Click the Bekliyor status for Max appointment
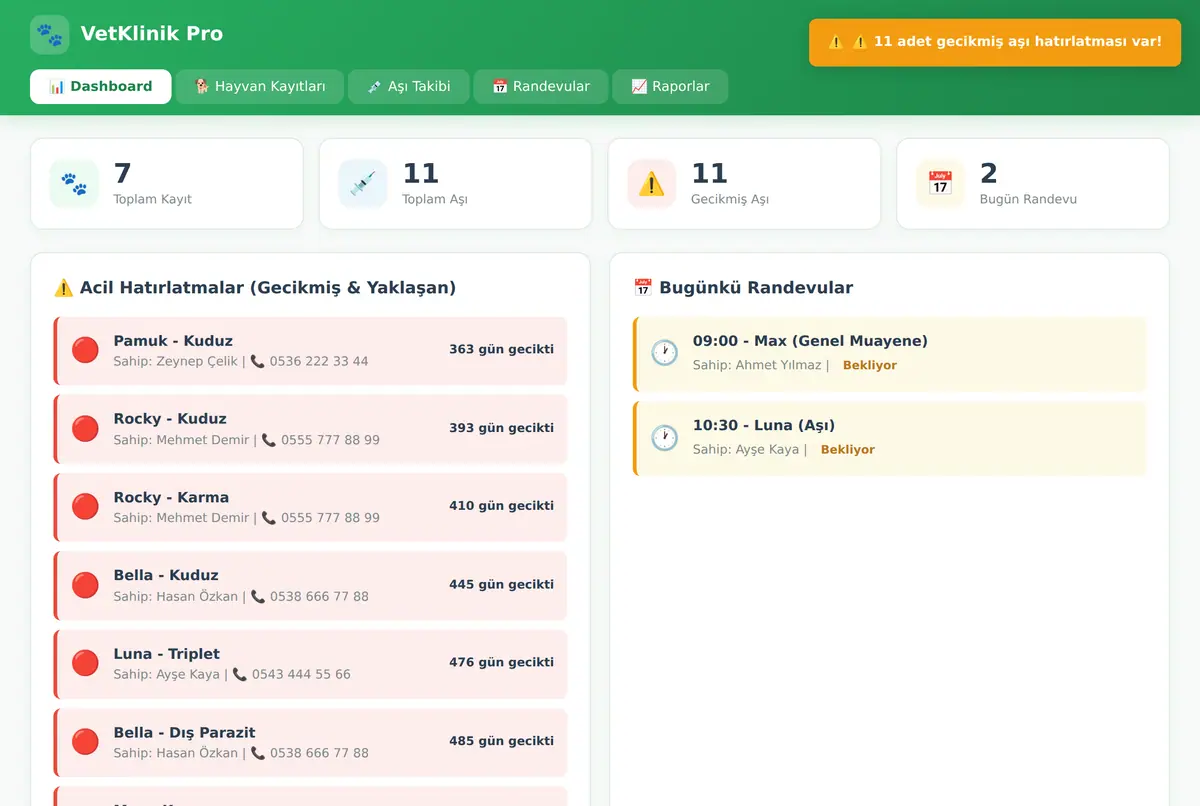This screenshot has height=806, width=1200. 870,366
